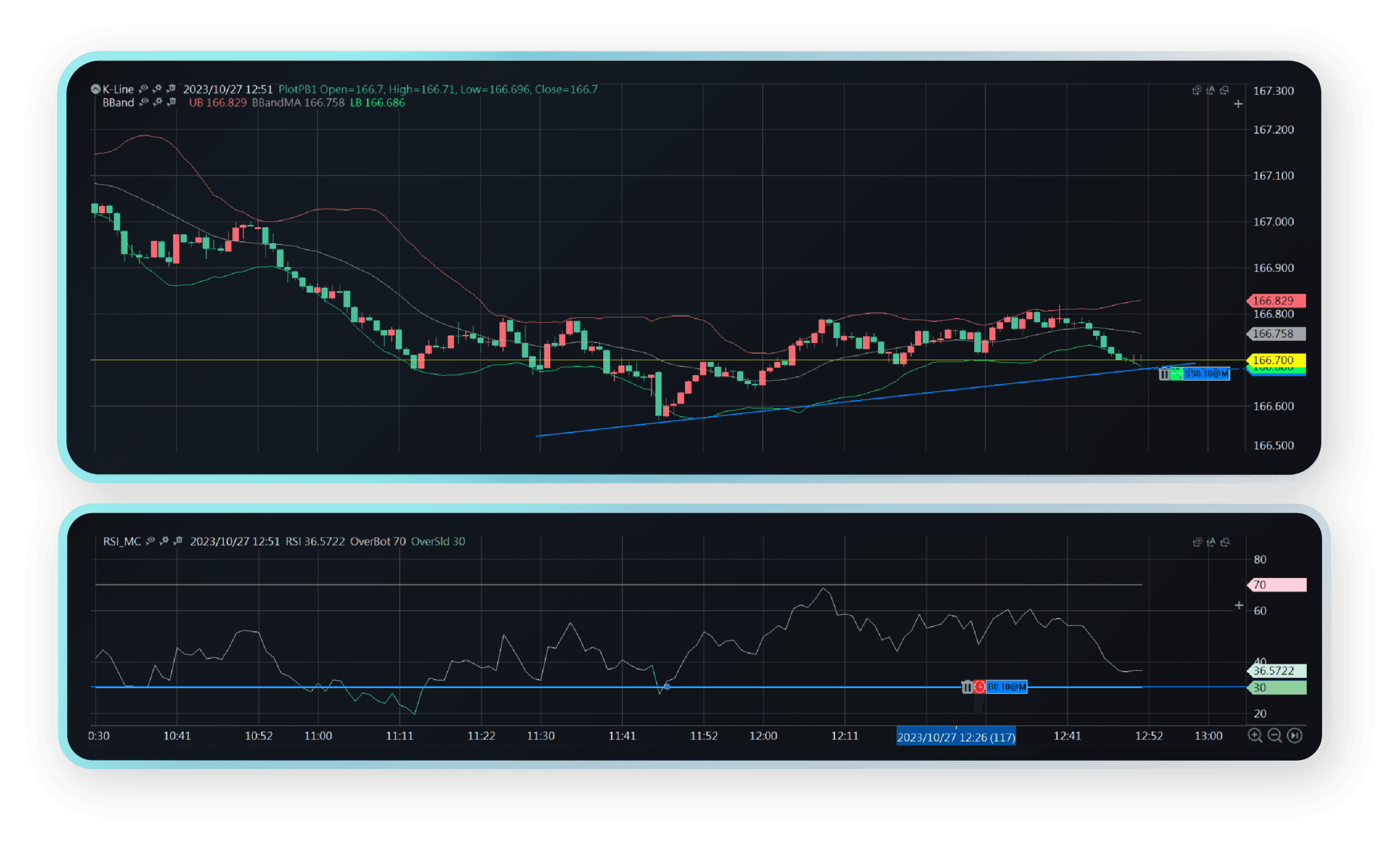Toggle K-Line visibility eye icon
This screenshot has width=1400, height=845.
coord(144,89)
